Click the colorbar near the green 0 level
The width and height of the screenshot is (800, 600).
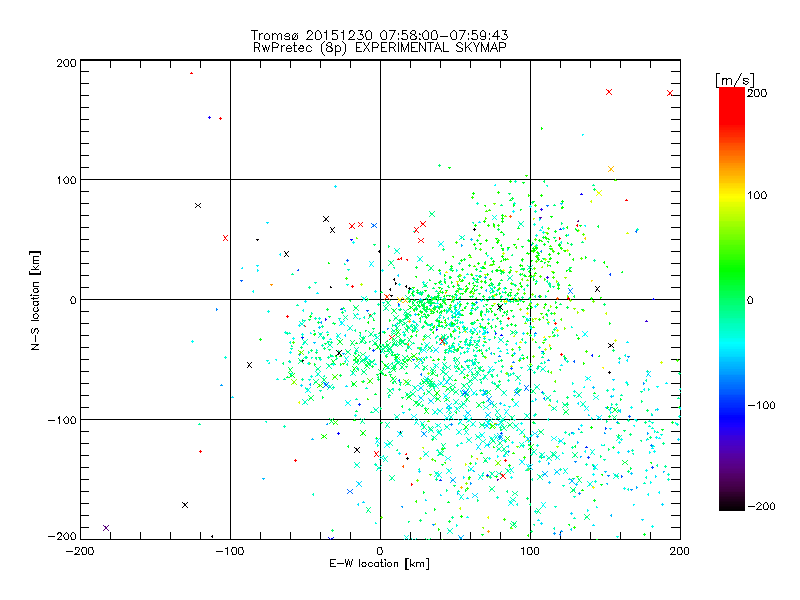[x=732, y=300]
